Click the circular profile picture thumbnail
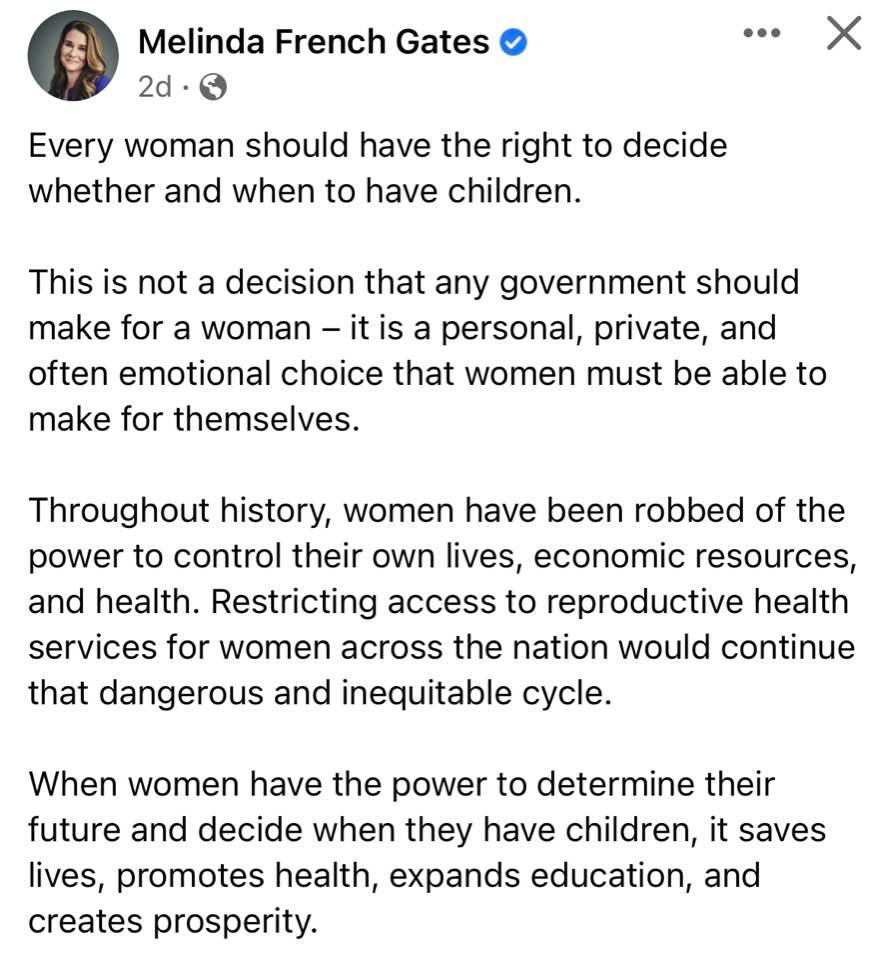Image resolution: width=890 pixels, height=960 pixels. 72,54
